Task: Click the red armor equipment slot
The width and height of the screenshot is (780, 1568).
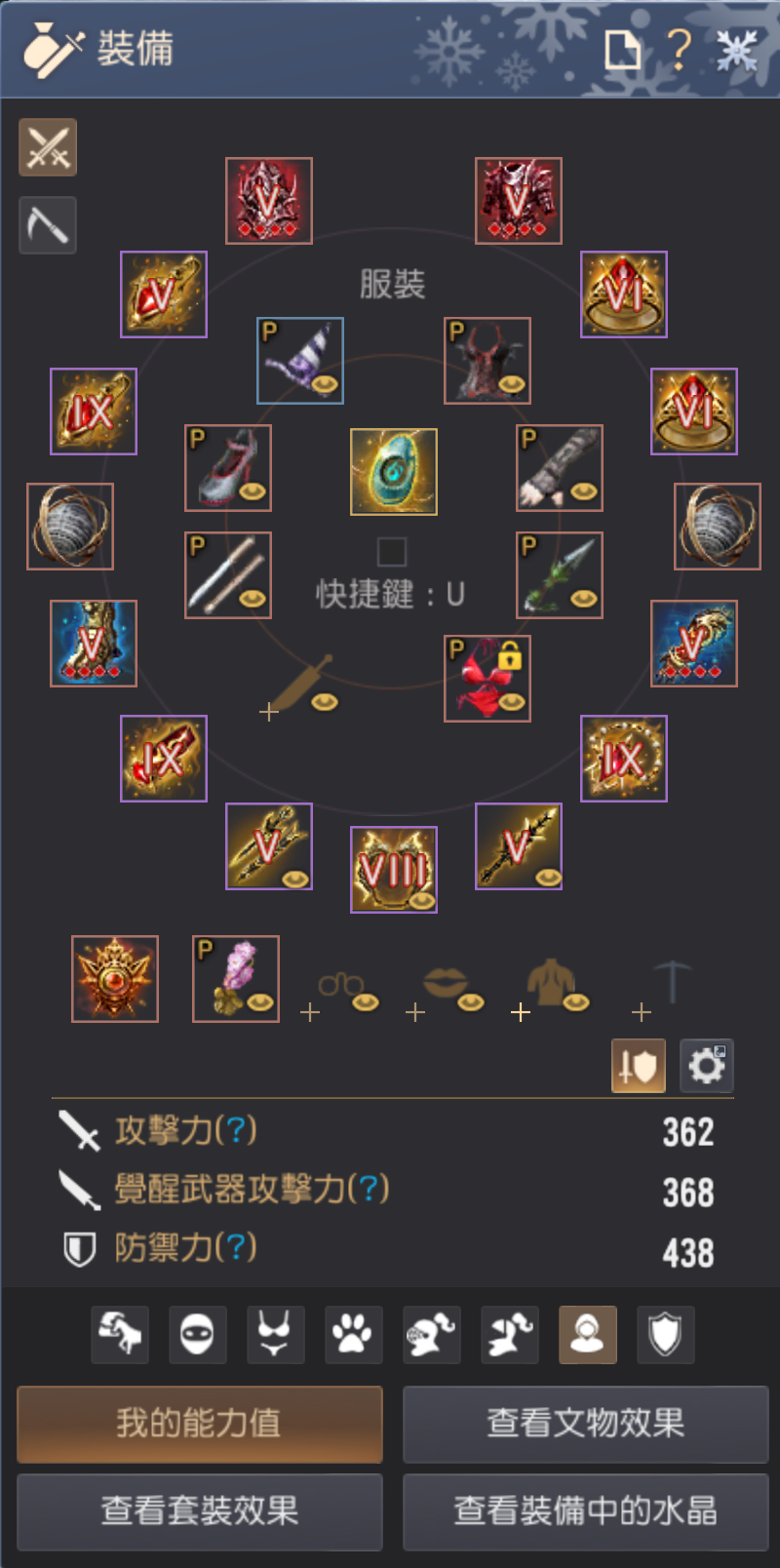Action: point(519,201)
